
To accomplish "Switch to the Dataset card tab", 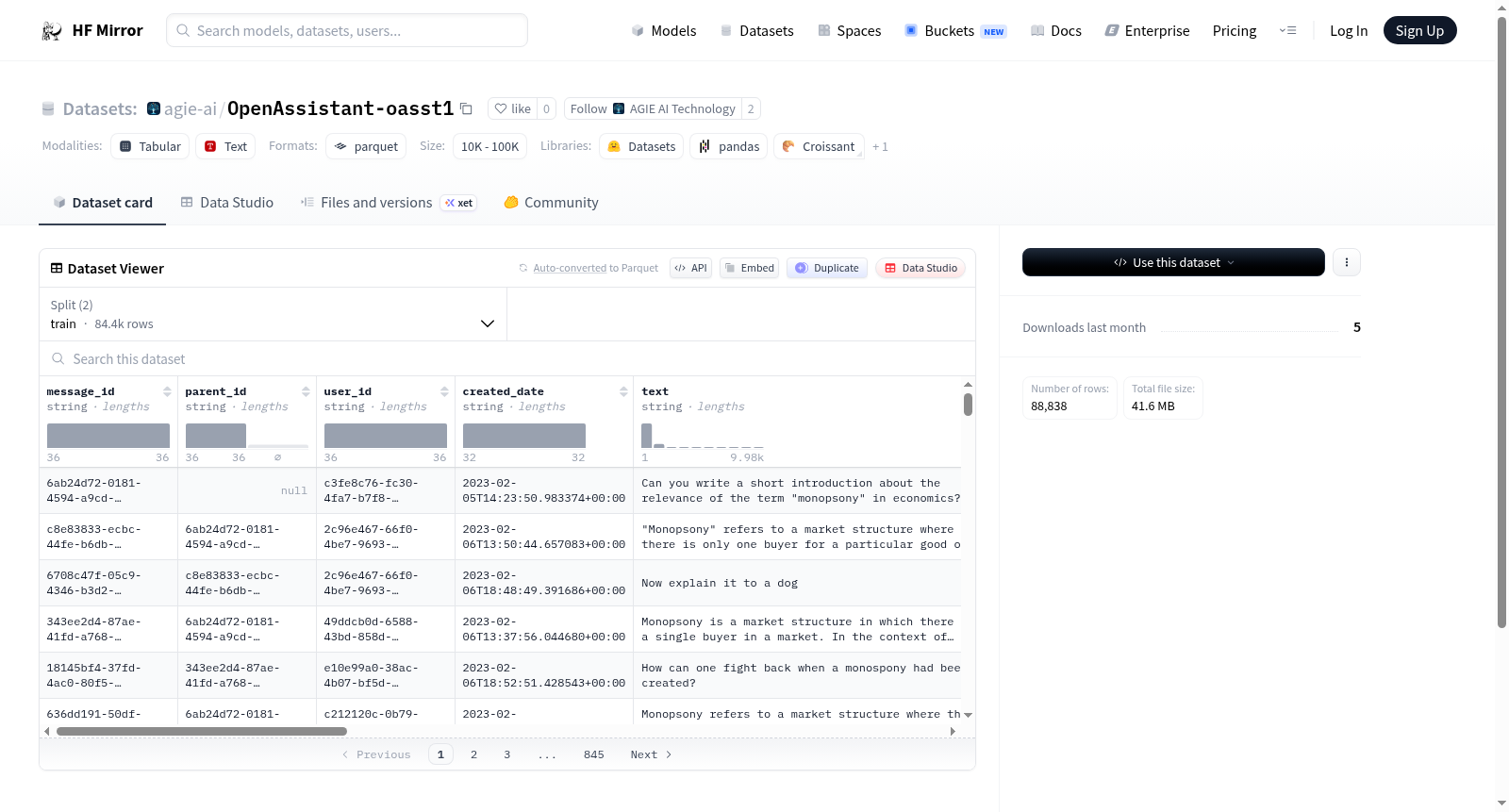I will (102, 202).
